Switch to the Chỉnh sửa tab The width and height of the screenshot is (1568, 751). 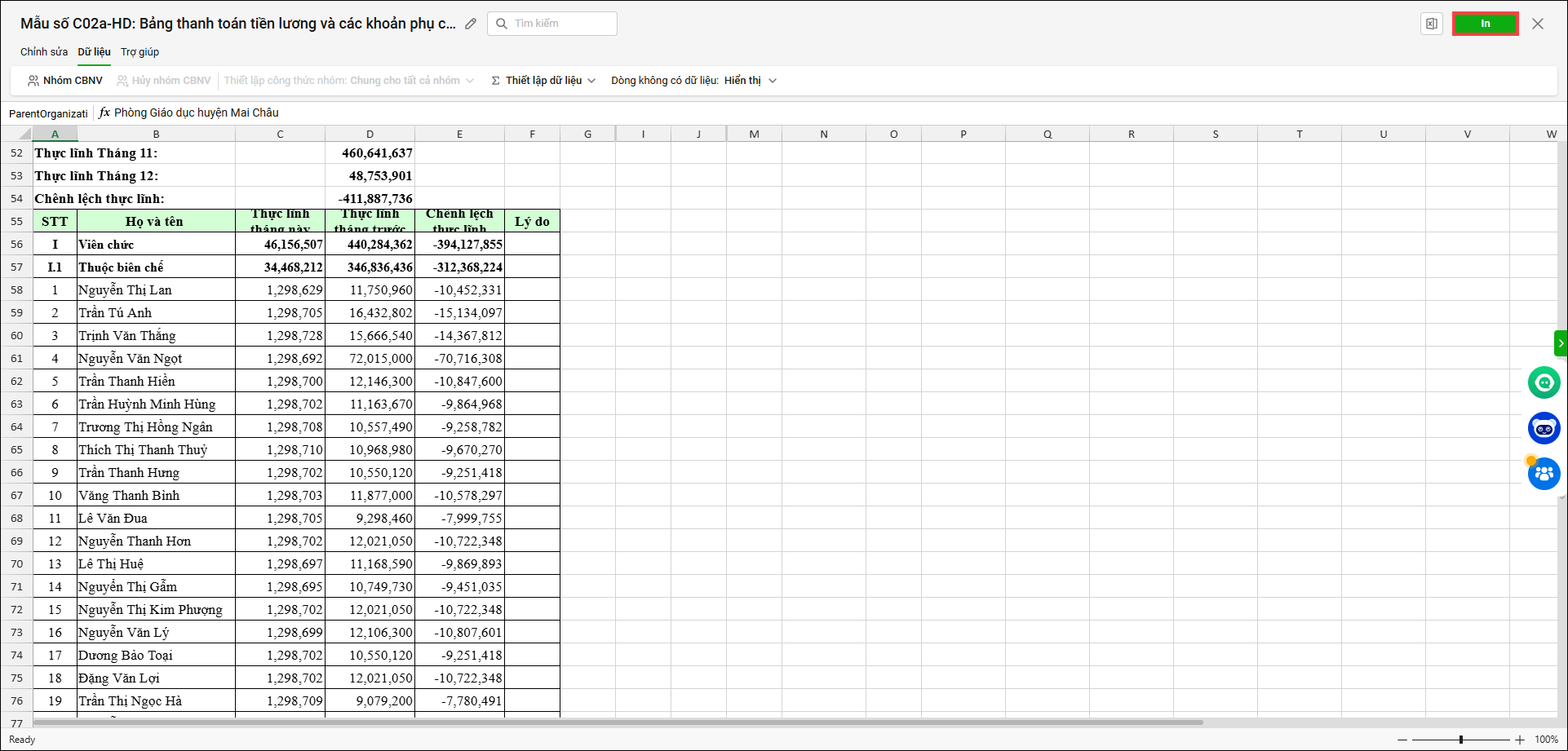click(44, 52)
